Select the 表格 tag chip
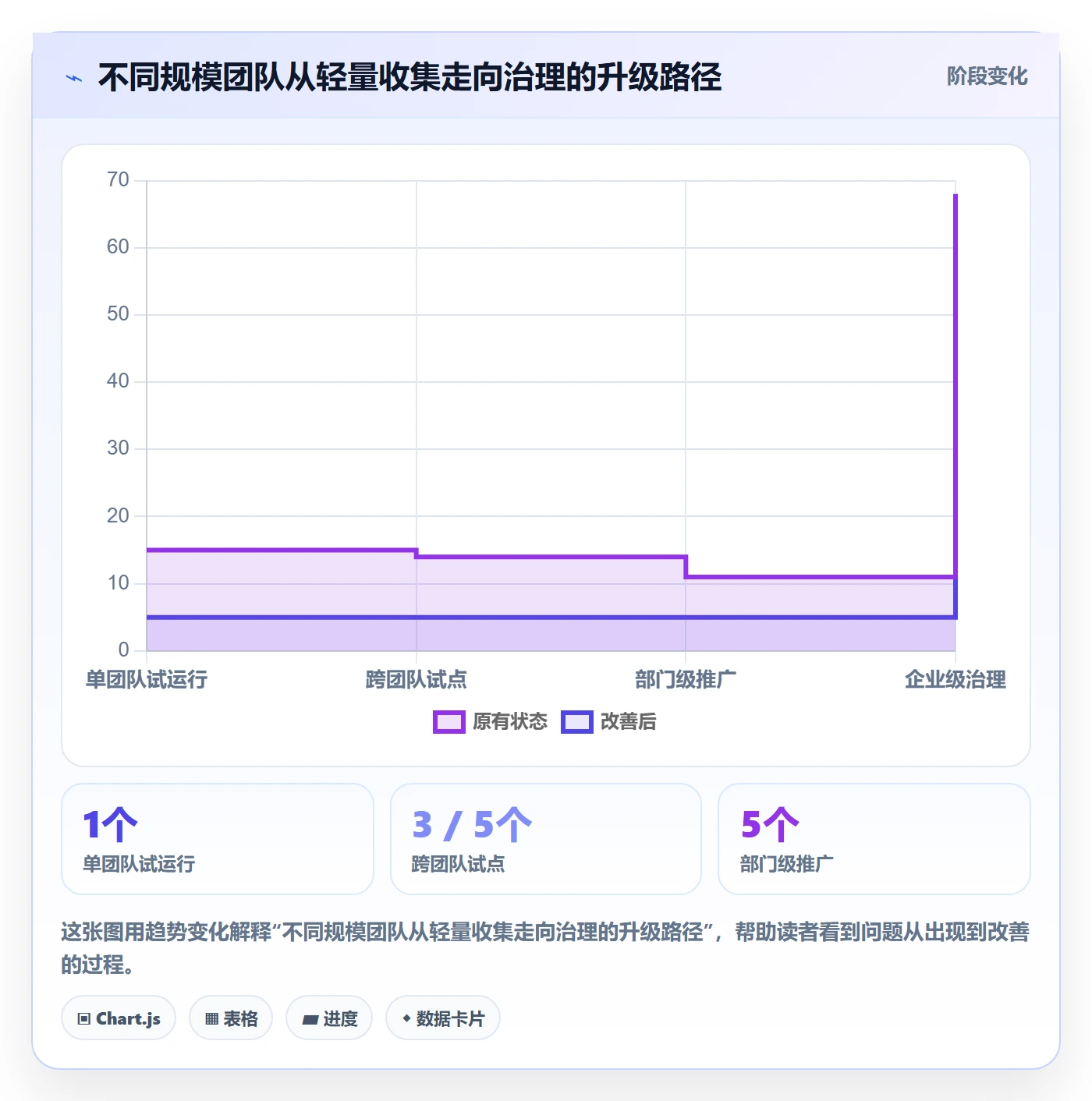1092x1101 pixels. 231,1018
